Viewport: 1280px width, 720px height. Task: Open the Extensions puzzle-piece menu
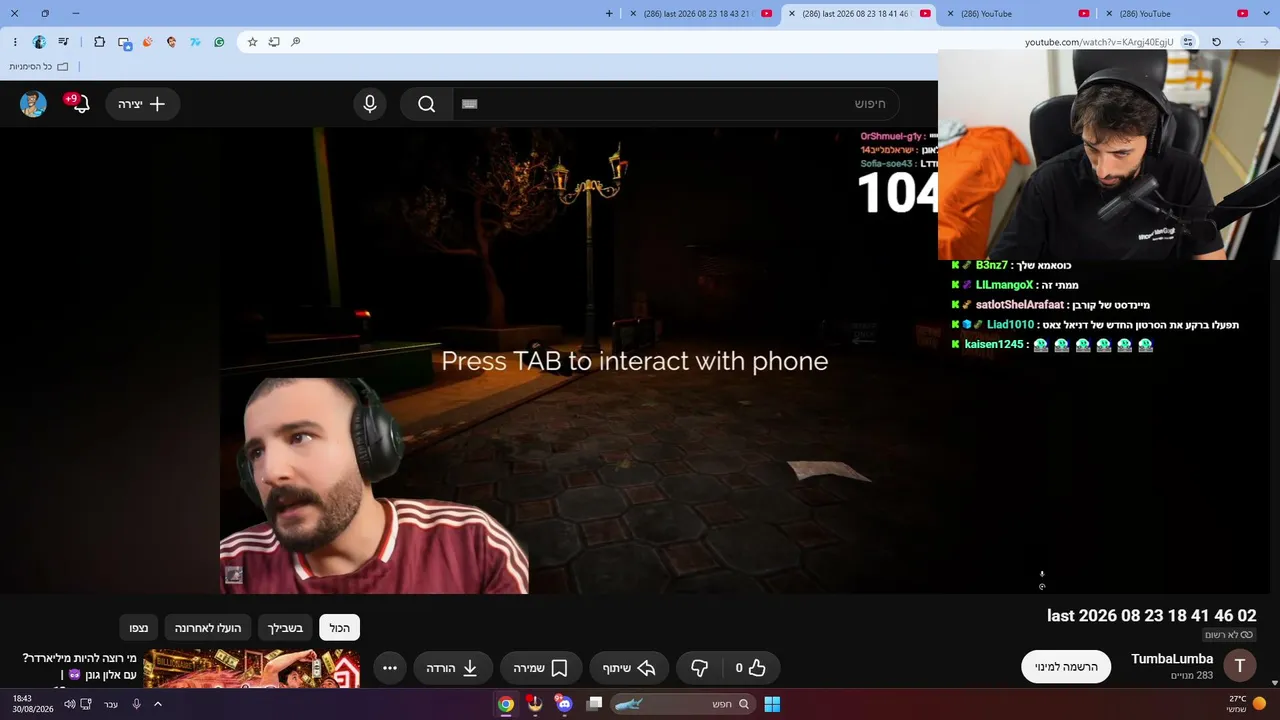pos(99,42)
